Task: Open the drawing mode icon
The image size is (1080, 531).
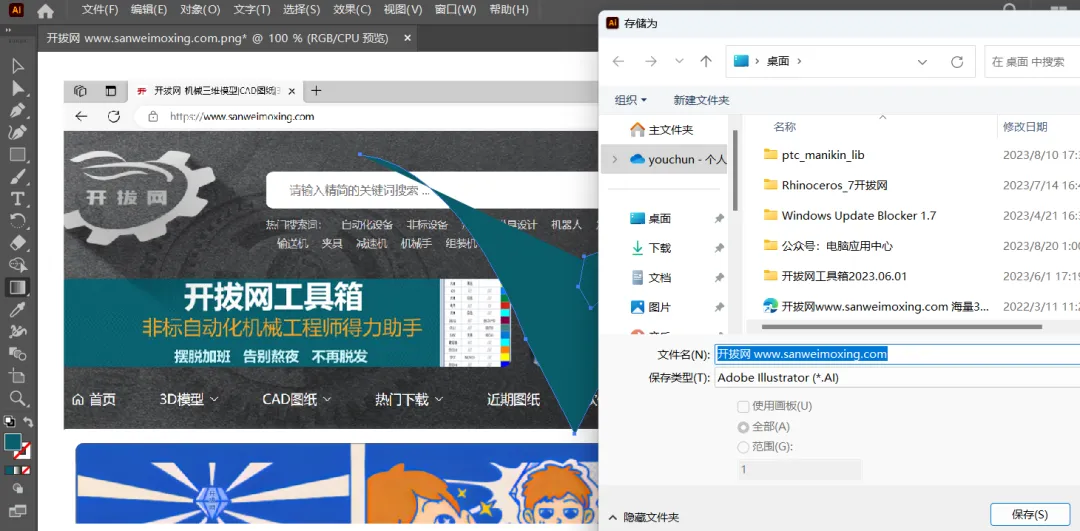Action: pyautogui.click(x=18, y=488)
